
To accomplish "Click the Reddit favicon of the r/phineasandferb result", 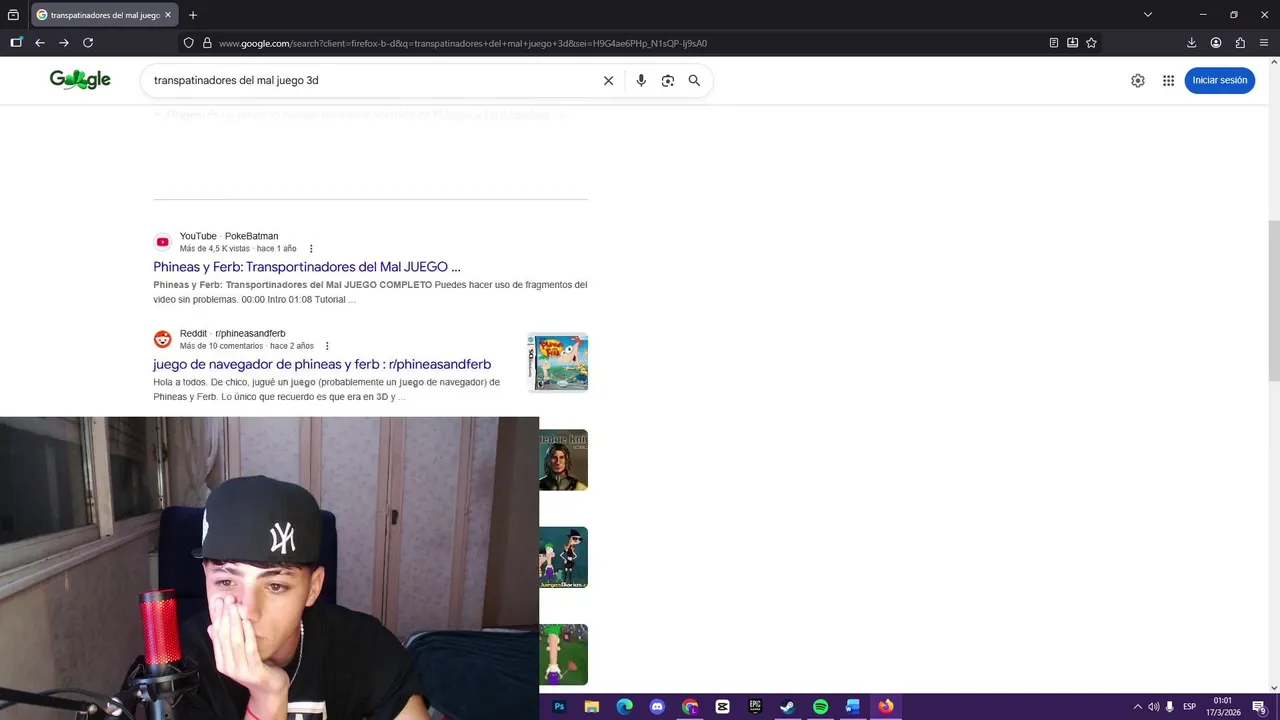I will 162,339.
